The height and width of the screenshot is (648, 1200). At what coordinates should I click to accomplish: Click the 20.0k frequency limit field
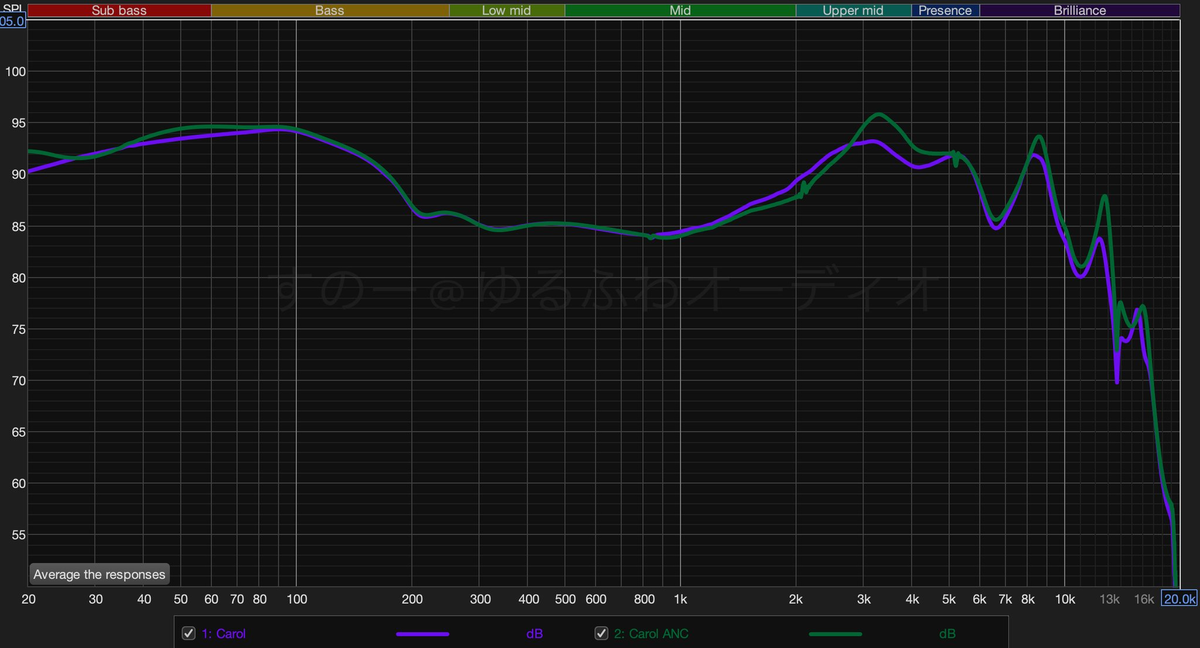(1180, 599)
